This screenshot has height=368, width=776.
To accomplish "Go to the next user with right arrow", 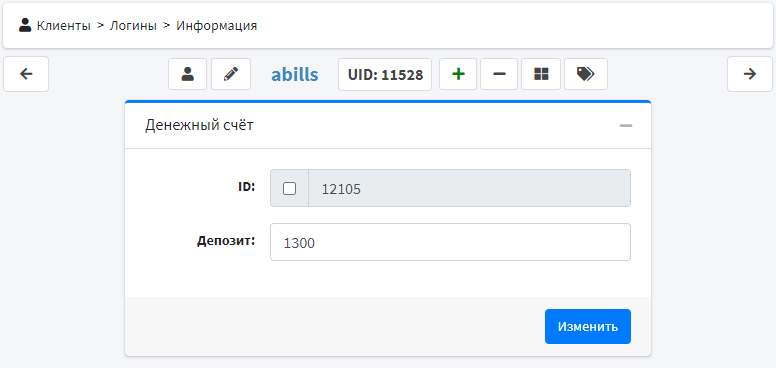I will pyautogui.click(x=750, y=74).
